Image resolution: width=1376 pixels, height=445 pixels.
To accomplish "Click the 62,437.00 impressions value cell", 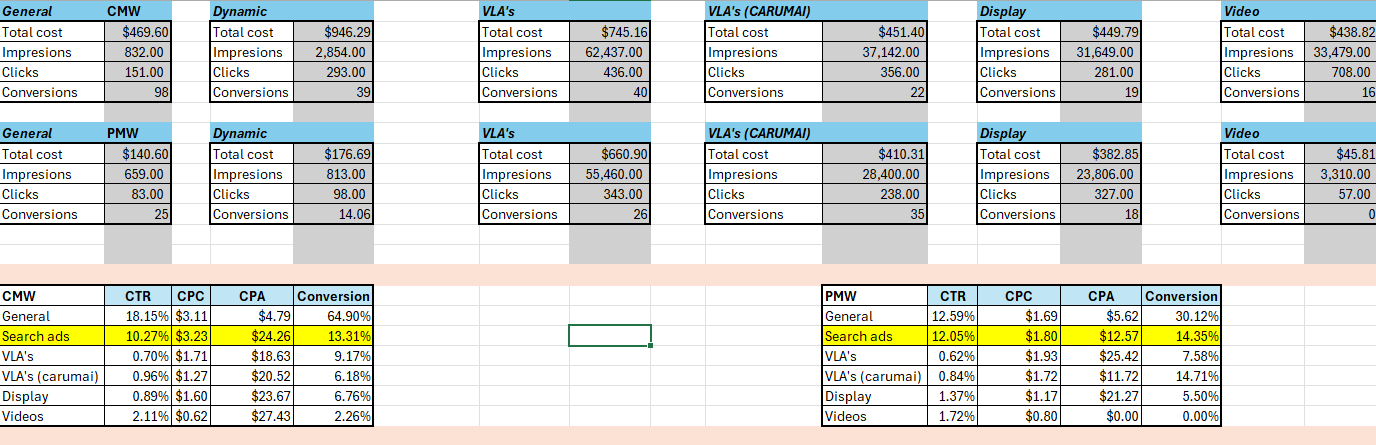I will pos(609,52).
